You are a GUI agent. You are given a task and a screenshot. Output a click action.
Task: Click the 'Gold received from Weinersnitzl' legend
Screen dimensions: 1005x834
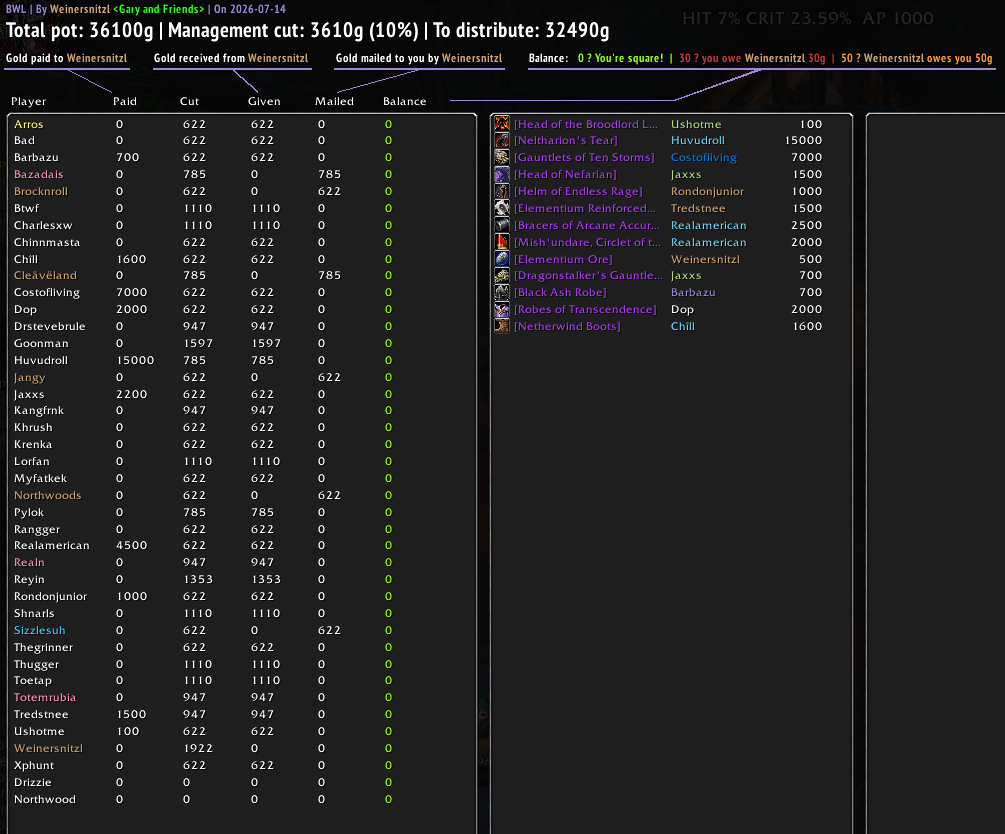click(x=231, y=58)
